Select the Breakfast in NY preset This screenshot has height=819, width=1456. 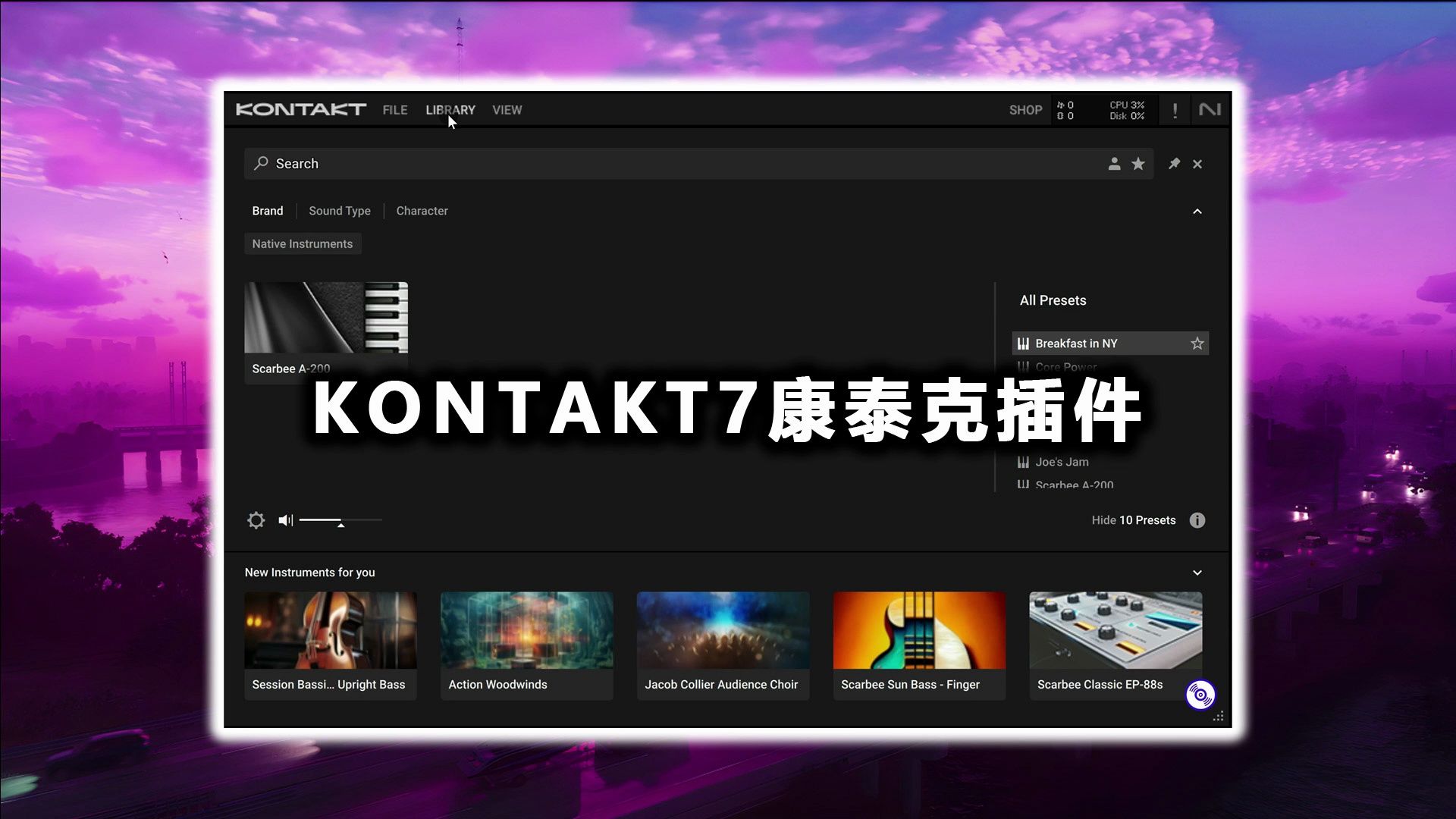1110,344
